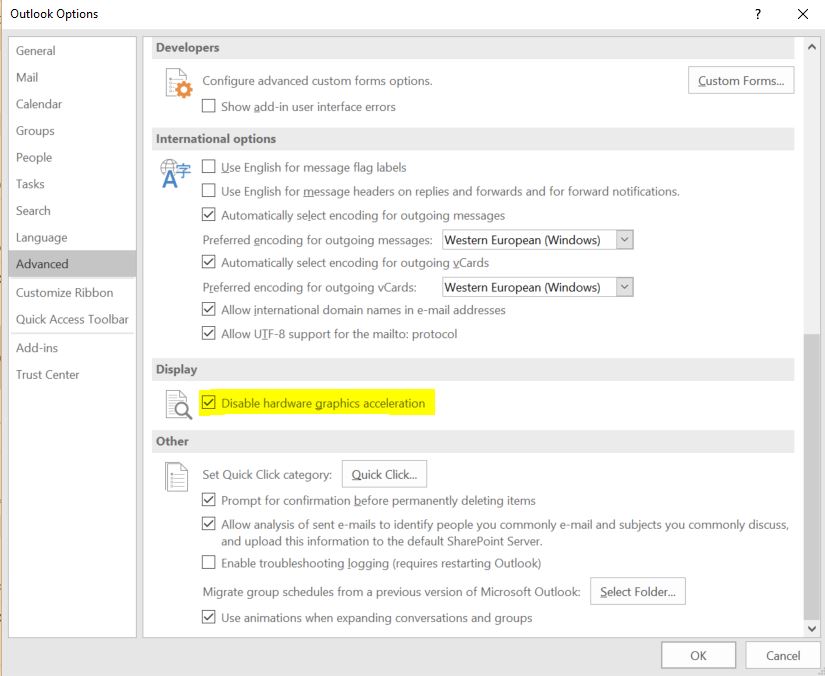Uncheck Disable hardware graphics acceleration
The image size is (825, 676).
coord(209,403)
